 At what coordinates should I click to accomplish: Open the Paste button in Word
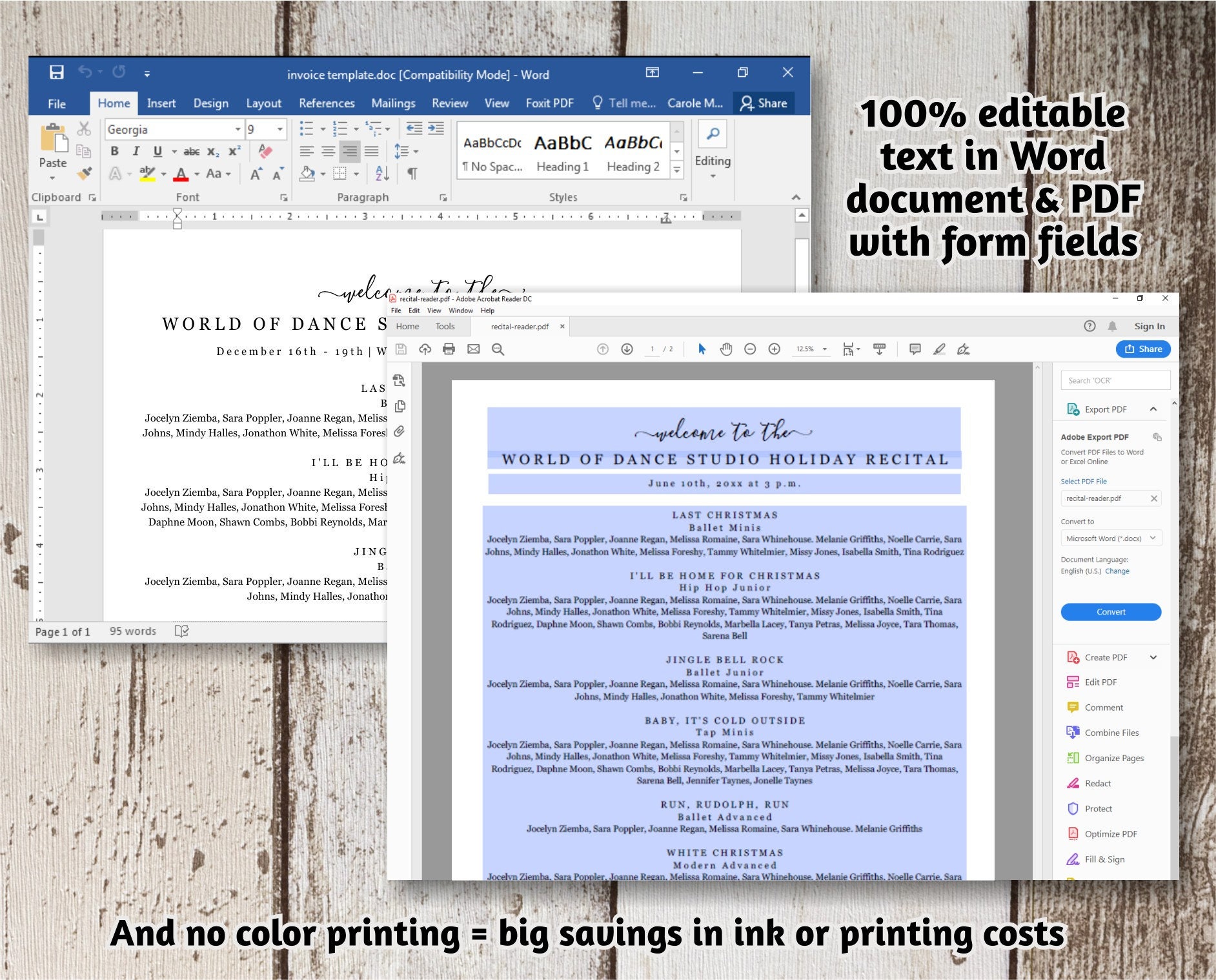tap(53, 150)
